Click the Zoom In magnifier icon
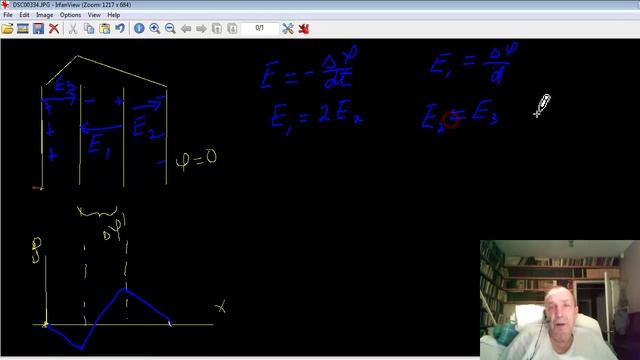Screen dimensions: 640x360 (x=155, y=29)
